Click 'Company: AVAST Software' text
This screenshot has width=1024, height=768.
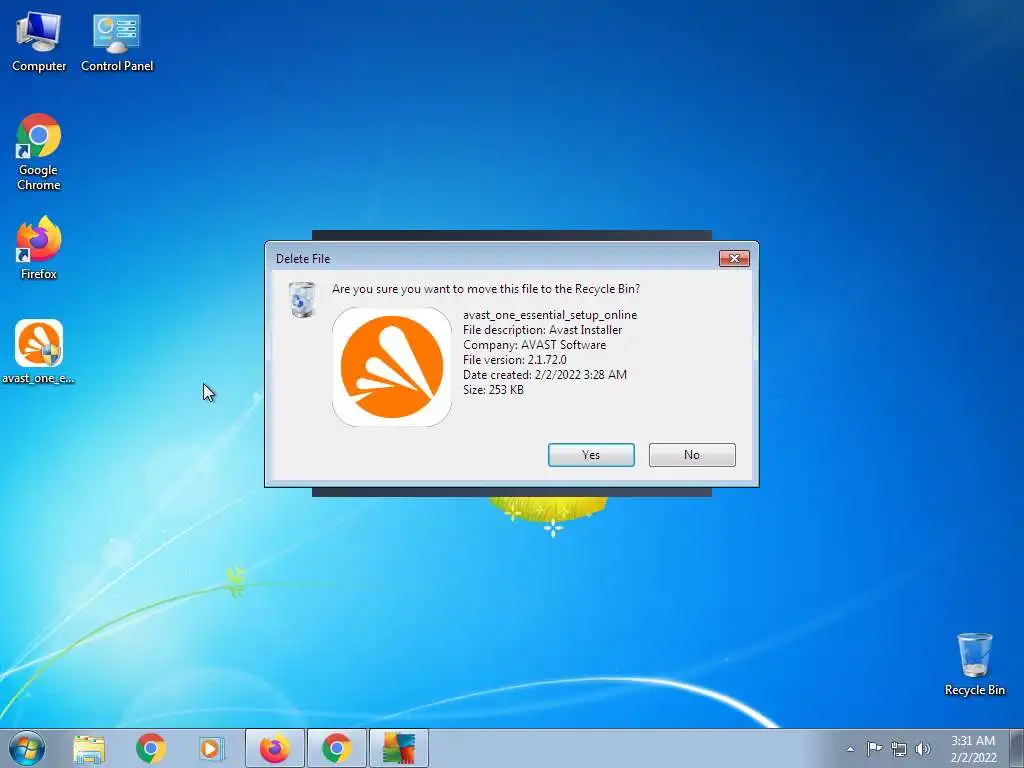(534, 345)
